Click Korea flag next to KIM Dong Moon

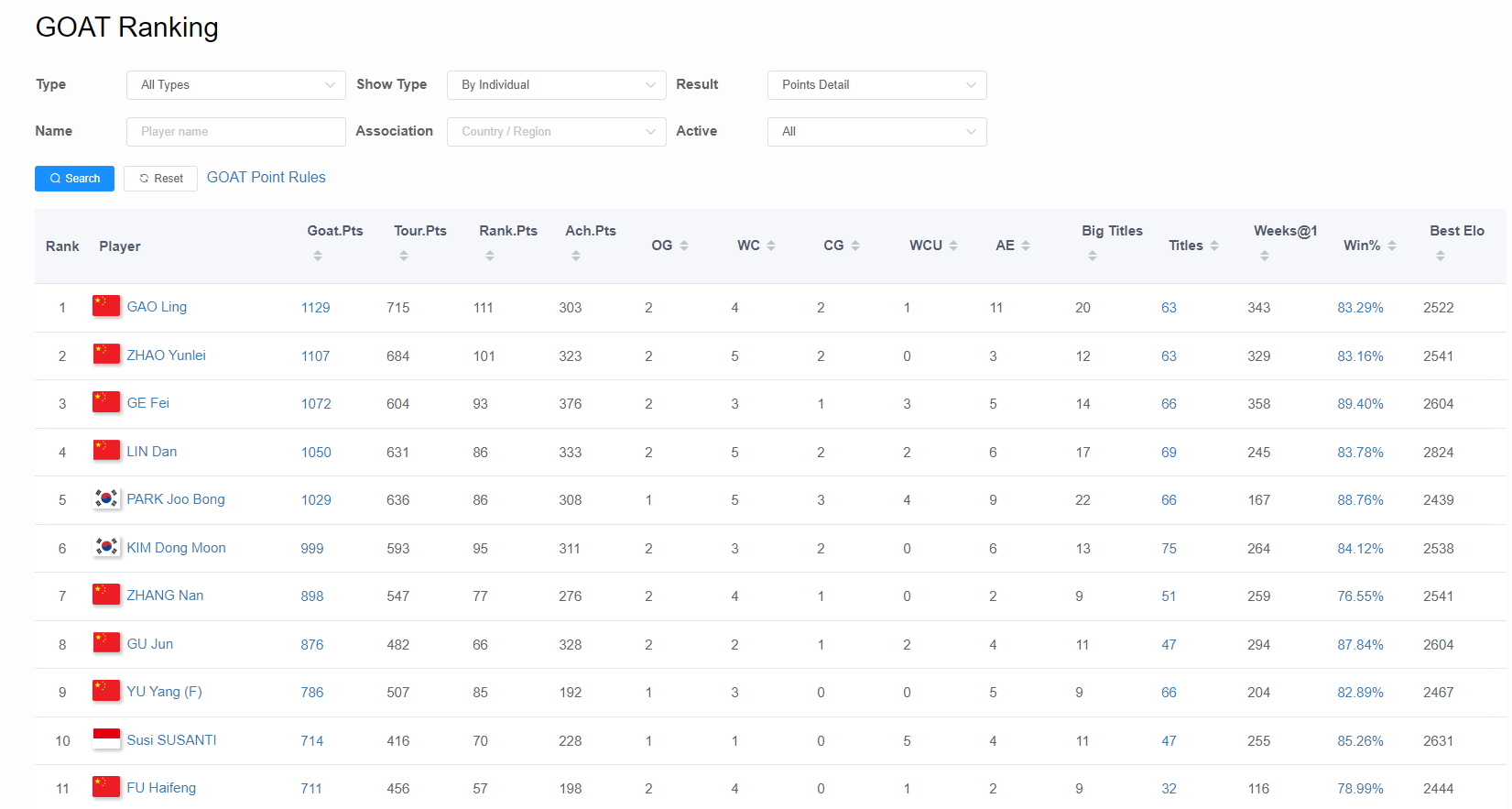pyautogui.click(x=106, y=547)
